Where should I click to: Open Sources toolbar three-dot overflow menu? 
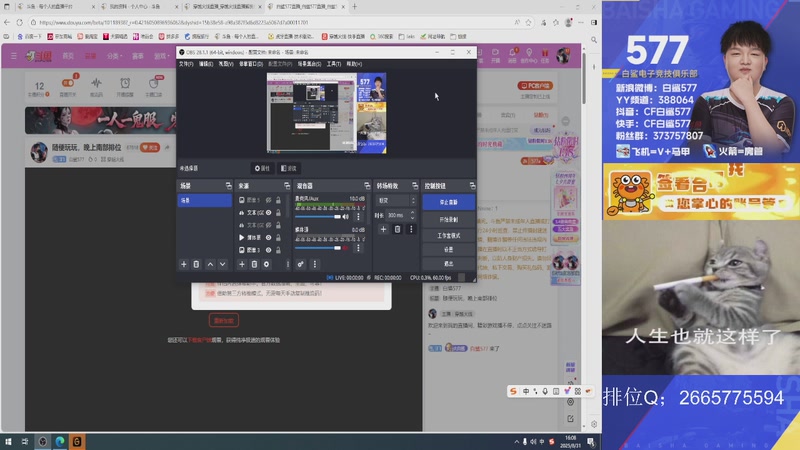(288, 264)
